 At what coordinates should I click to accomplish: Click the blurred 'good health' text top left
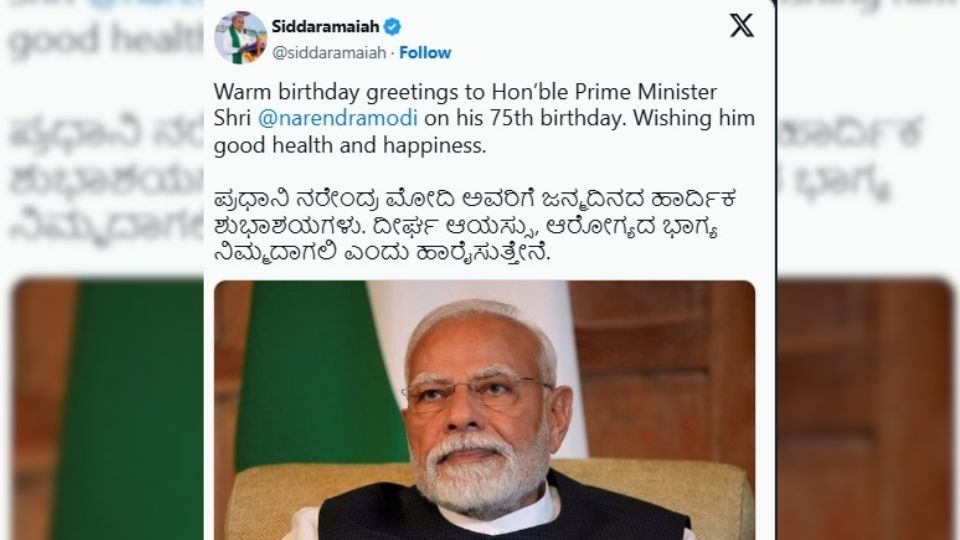coord(104,40)
